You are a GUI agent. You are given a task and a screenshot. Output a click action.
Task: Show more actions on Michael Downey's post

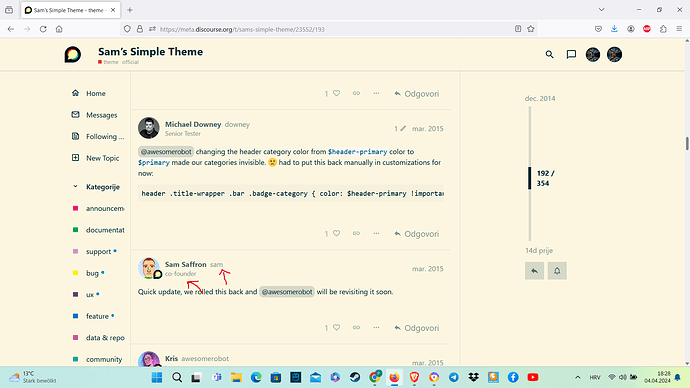click(376, 234)
